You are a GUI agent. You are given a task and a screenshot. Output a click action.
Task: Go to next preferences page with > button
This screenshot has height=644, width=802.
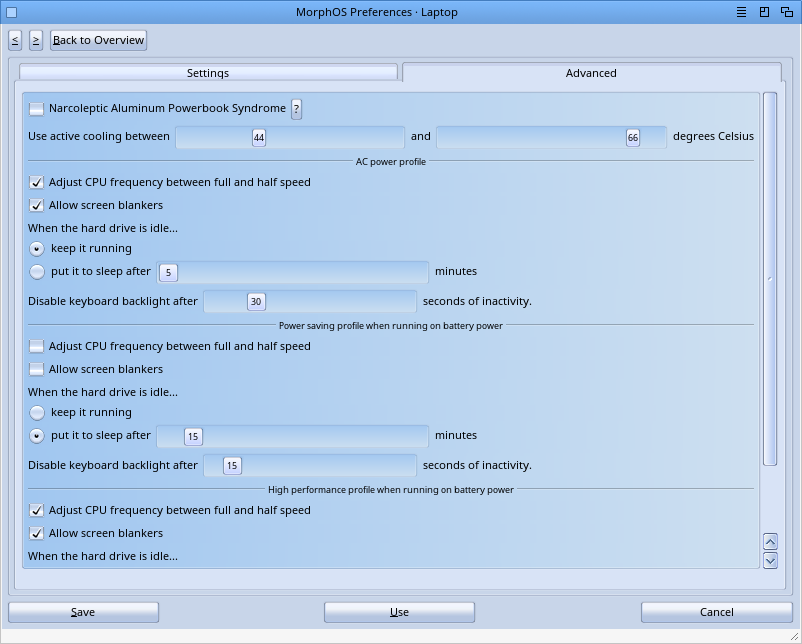[x=36, y=40]
